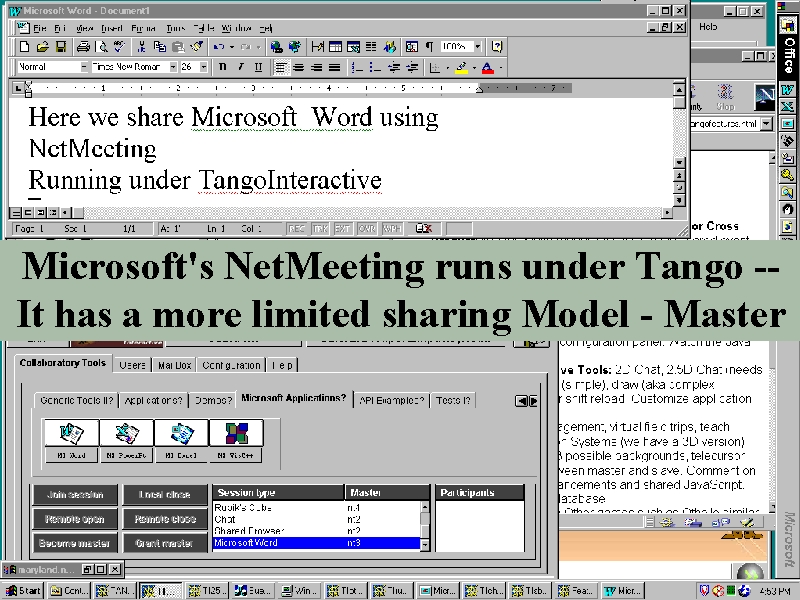Viewport: 800px width, 600px height.
Task: Switch to the Users tab
Action: (x=132, y=365)
